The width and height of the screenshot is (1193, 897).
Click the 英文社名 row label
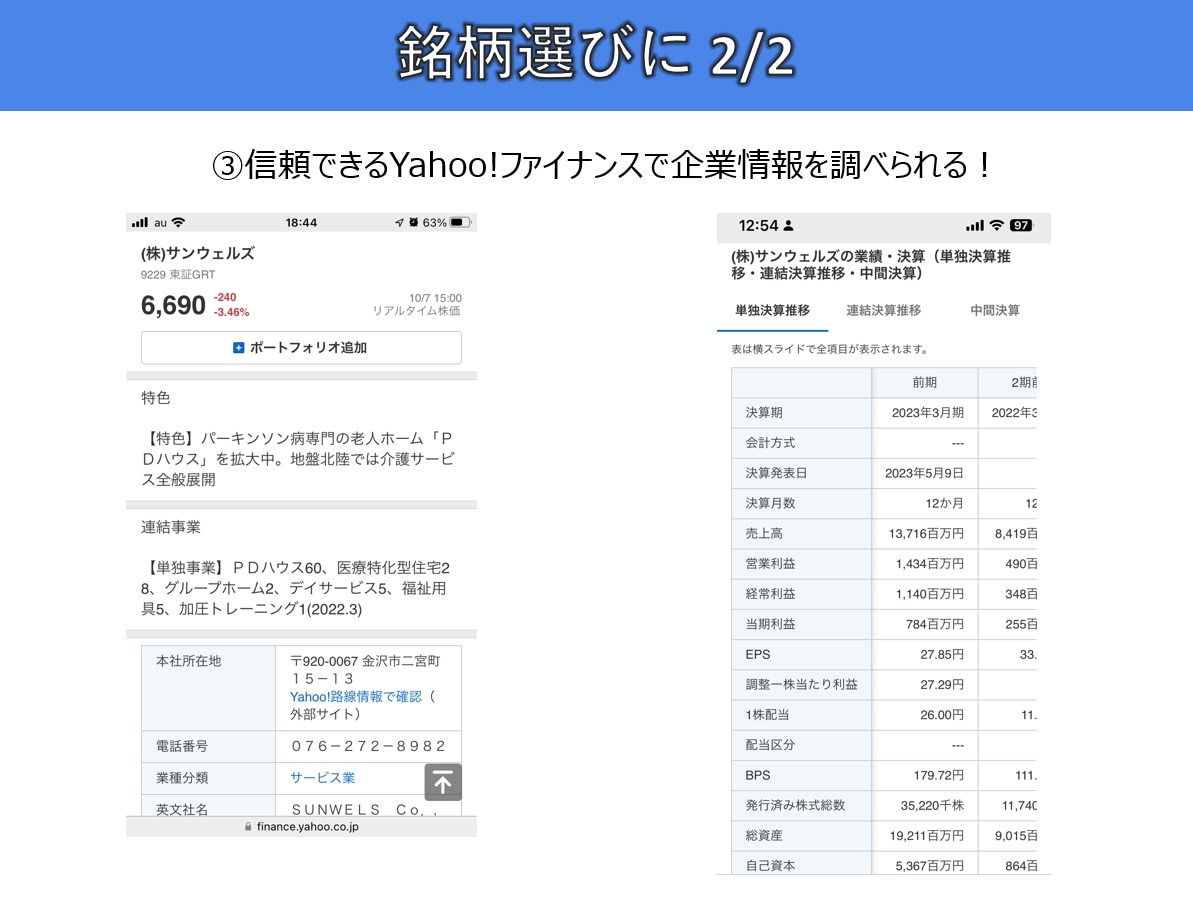pyautogui.click(x=182, y=809)
